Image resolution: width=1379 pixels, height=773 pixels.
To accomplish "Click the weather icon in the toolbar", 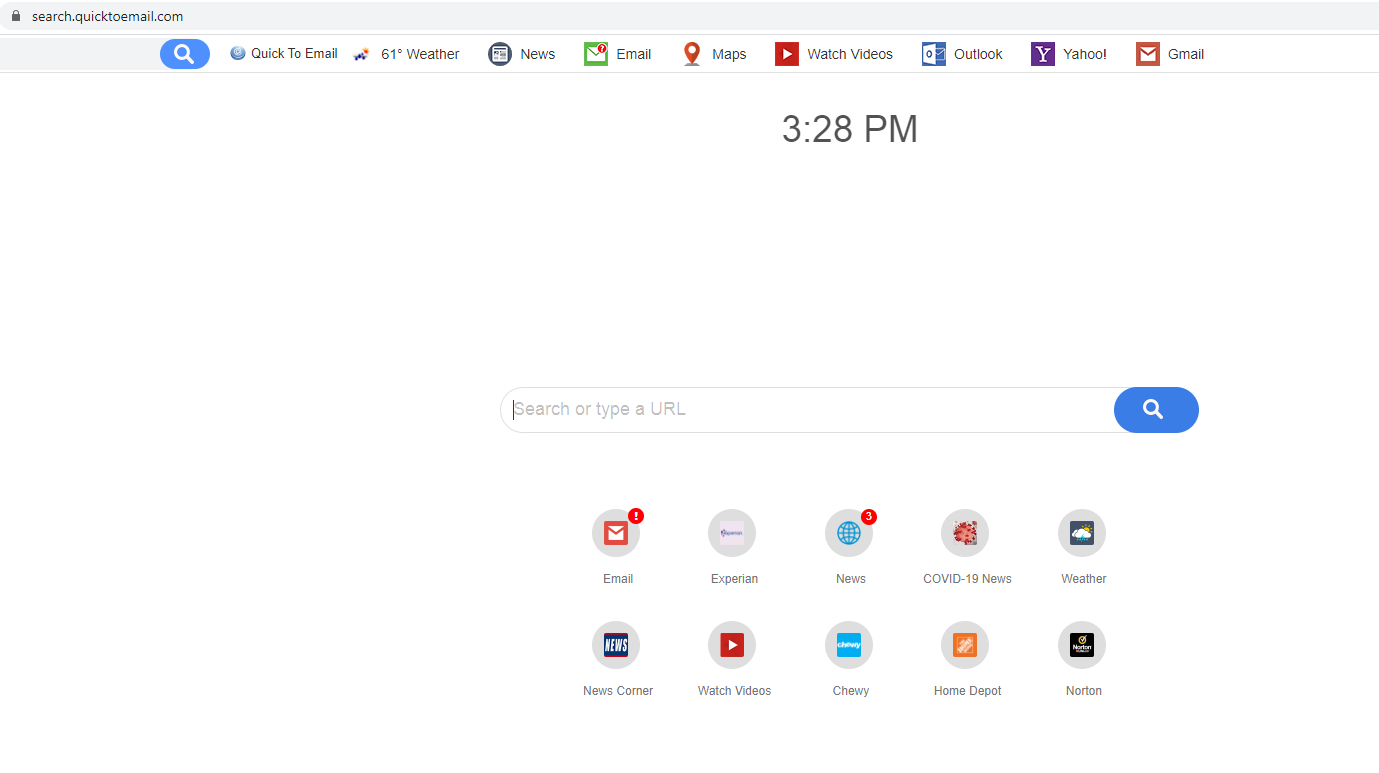I will coord(362,54).
